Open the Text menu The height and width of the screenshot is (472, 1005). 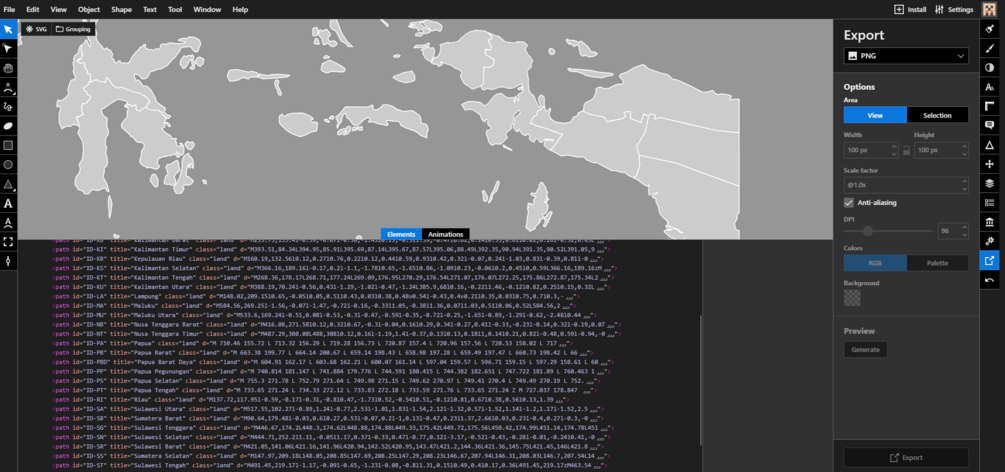click(x=149, y=10)
